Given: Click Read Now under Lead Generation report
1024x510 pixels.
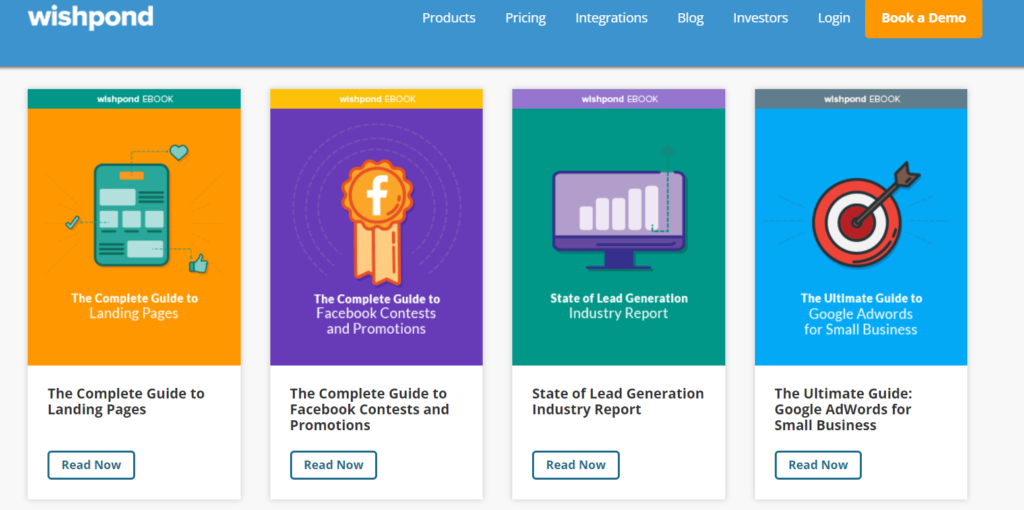Looking at the screenshot, I should coord(576,465).
